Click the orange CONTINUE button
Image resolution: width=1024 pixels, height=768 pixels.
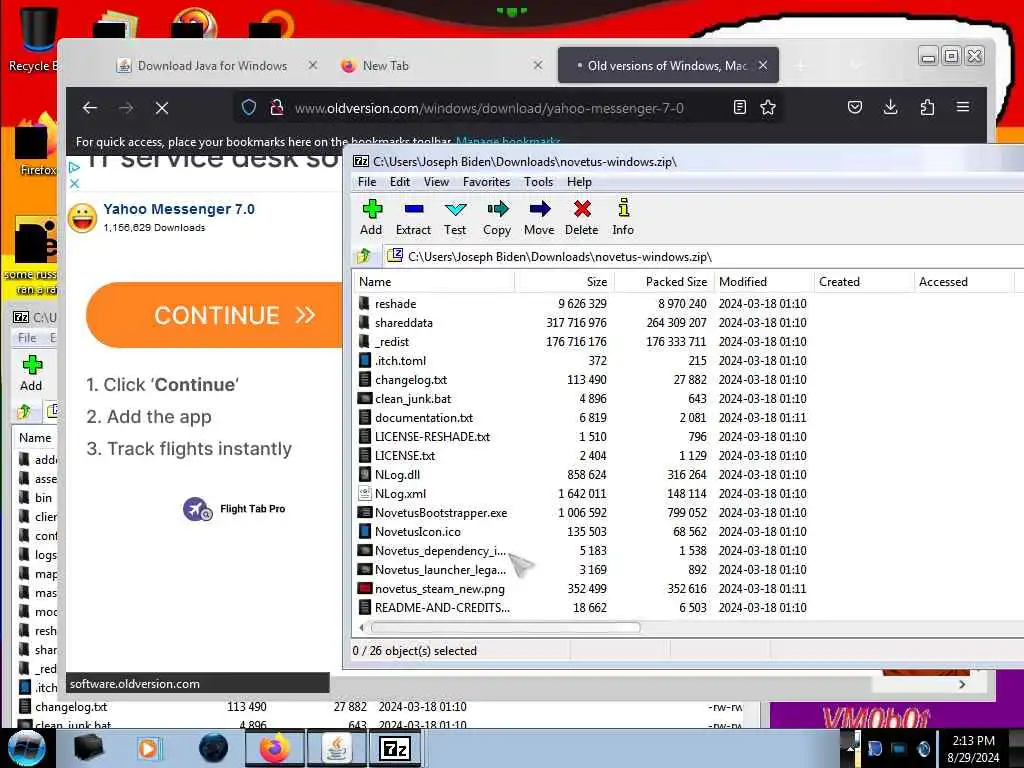216,315
